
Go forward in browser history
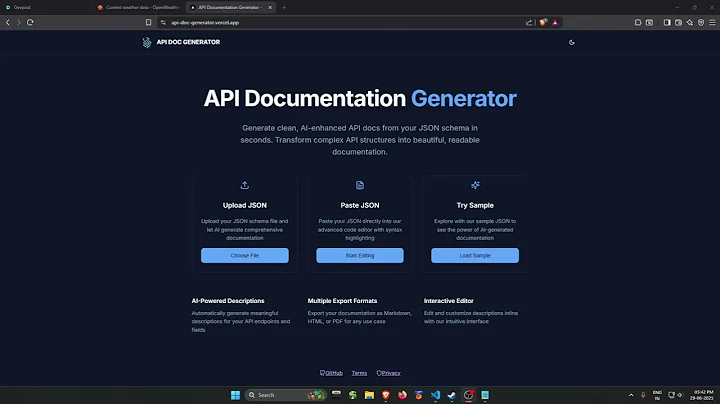(19, 22)
